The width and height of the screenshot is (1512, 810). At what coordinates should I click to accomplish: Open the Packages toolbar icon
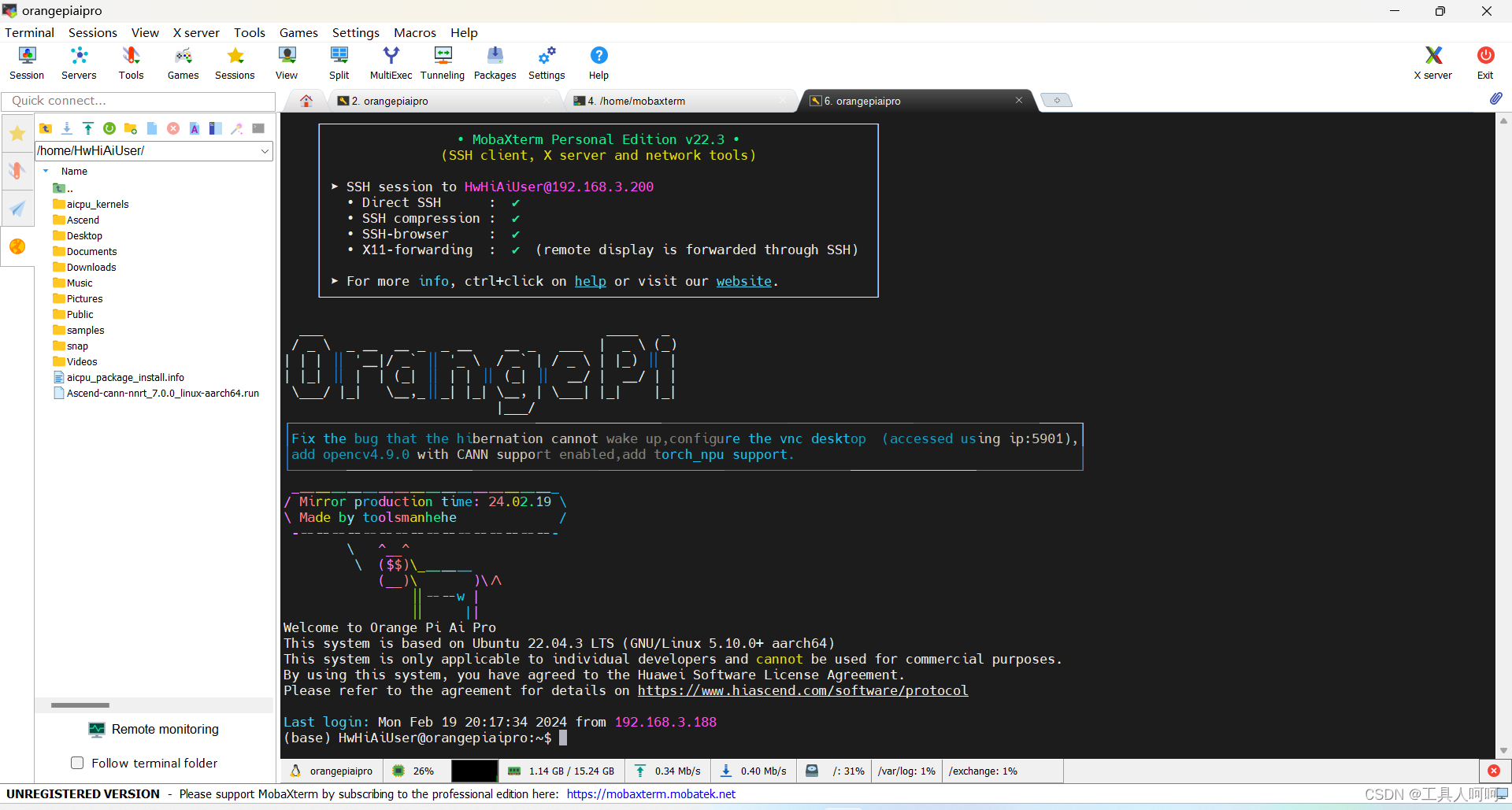[495, 63]
